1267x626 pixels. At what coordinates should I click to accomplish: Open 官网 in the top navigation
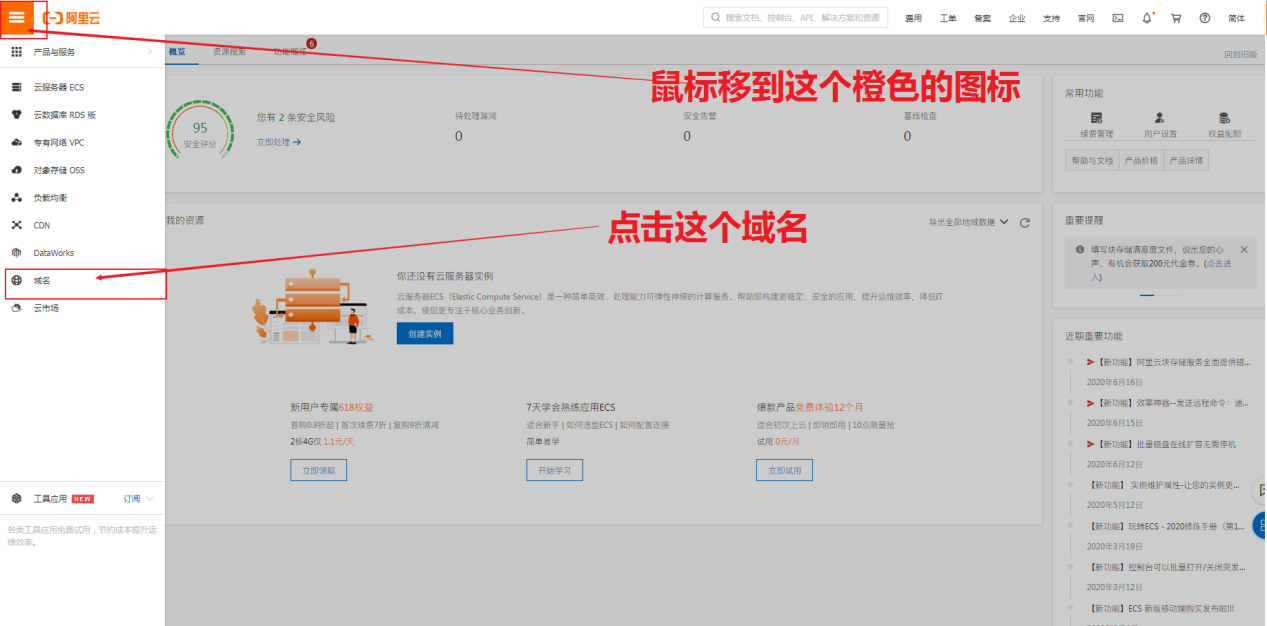click(x=1085, y=18)
